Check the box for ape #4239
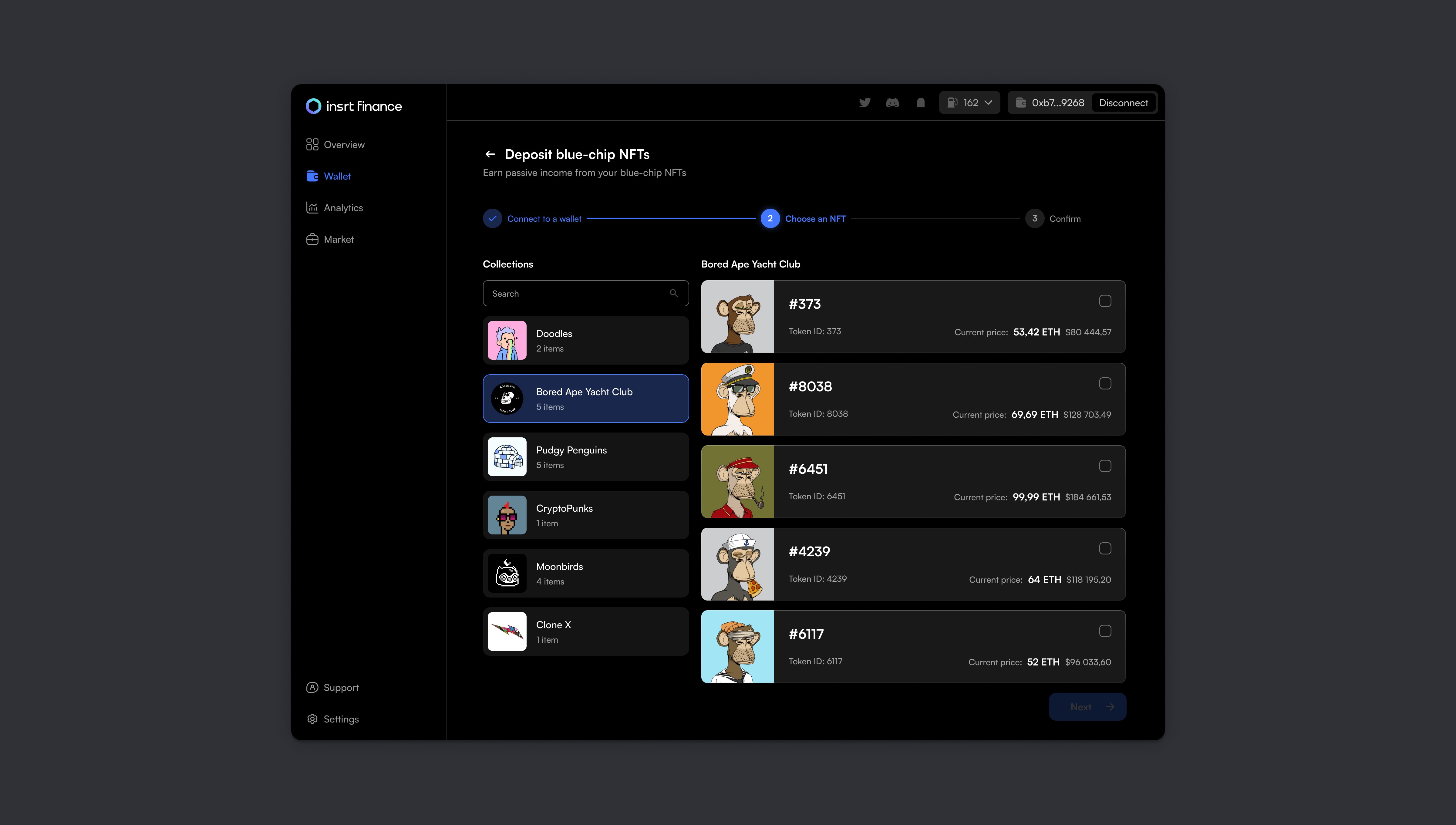 (x=1105, y=548)
